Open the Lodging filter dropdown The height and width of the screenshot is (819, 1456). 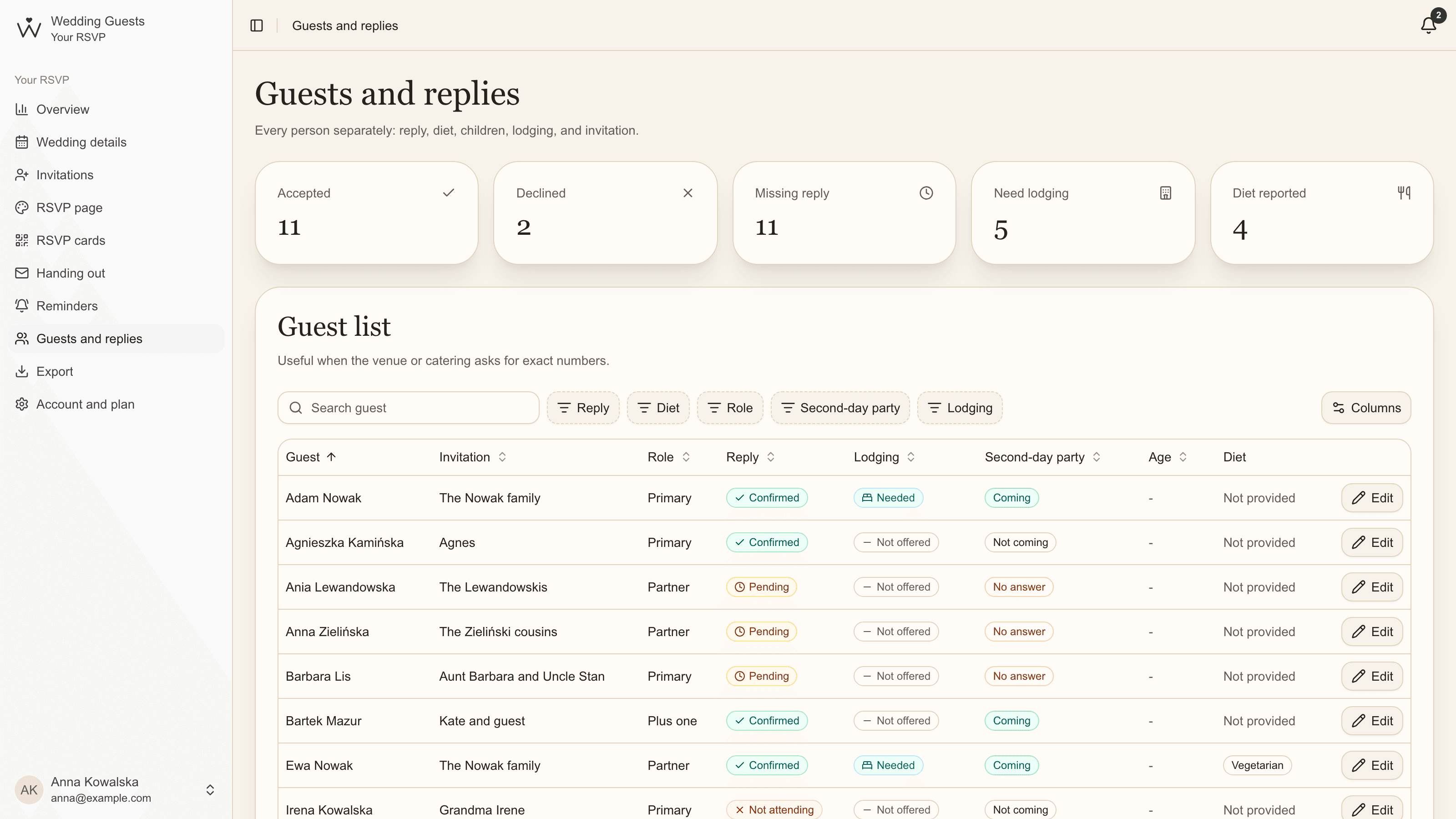pos(960,408)
